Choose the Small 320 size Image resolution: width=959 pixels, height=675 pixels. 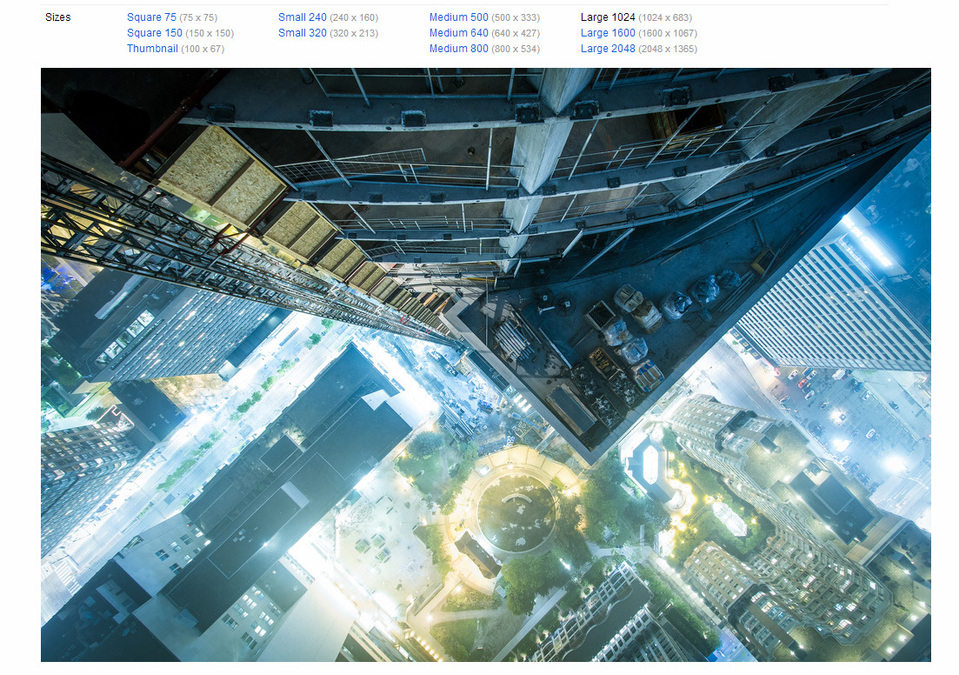coord(302,33)
